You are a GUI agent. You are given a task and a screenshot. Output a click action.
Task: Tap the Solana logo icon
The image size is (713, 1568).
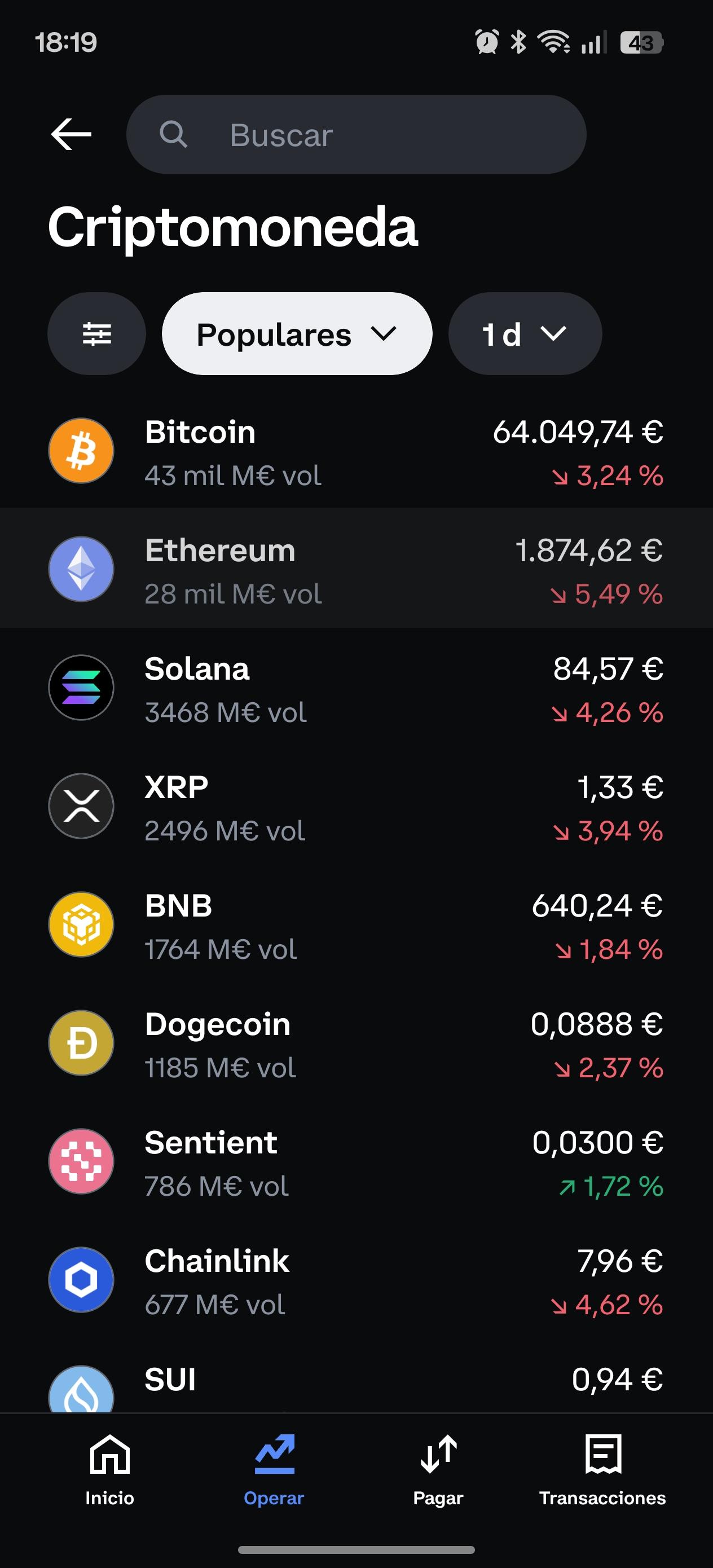pos(81,687)
